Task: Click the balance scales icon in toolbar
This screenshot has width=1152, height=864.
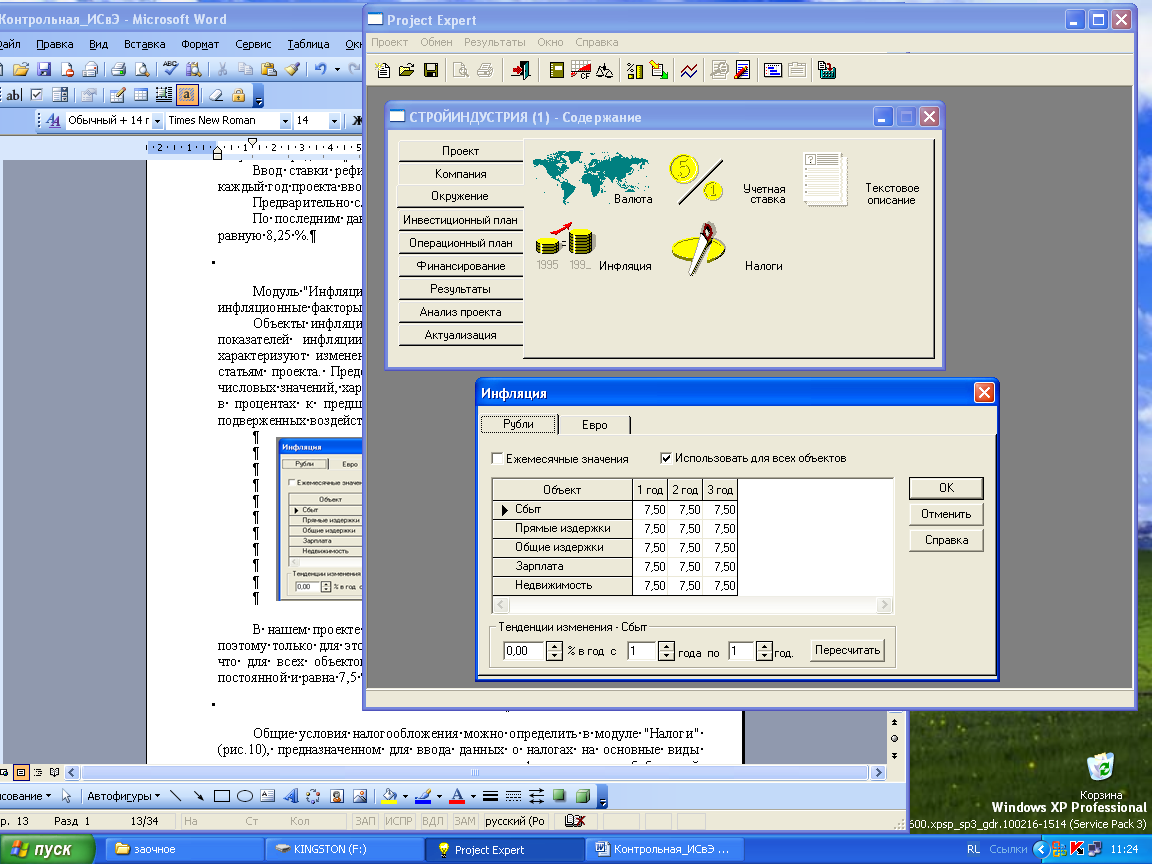Action: [605, 71]
